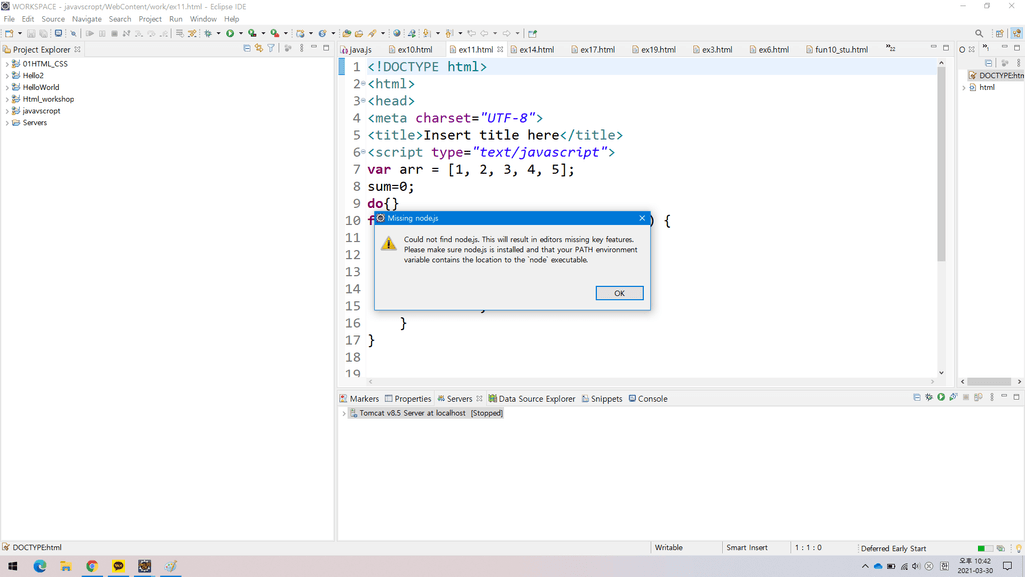Toggle the Skip All Breakpoints toolbar icon

click(73, 33)
